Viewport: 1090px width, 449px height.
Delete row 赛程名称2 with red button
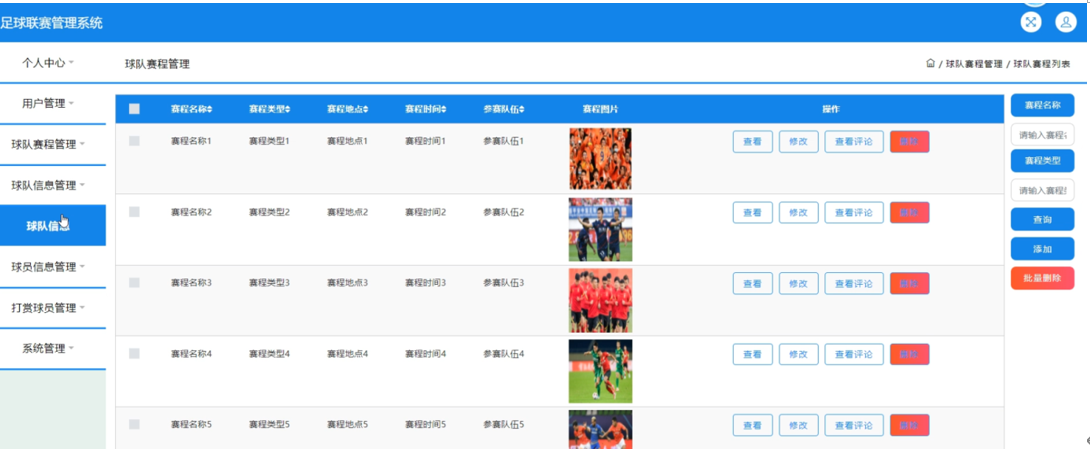click(909, 213)
